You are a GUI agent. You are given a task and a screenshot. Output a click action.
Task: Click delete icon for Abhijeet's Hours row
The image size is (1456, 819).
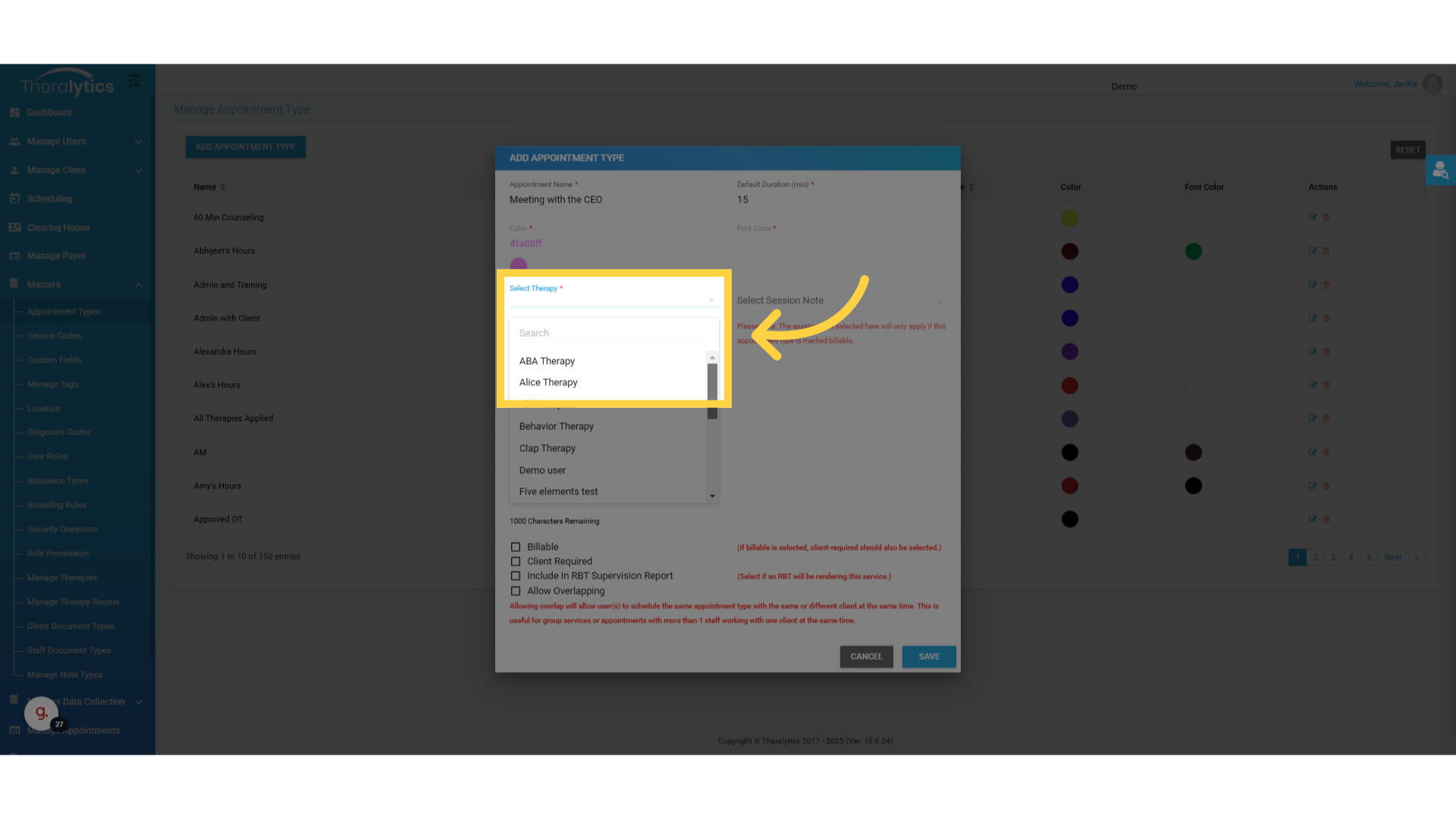1326,251
